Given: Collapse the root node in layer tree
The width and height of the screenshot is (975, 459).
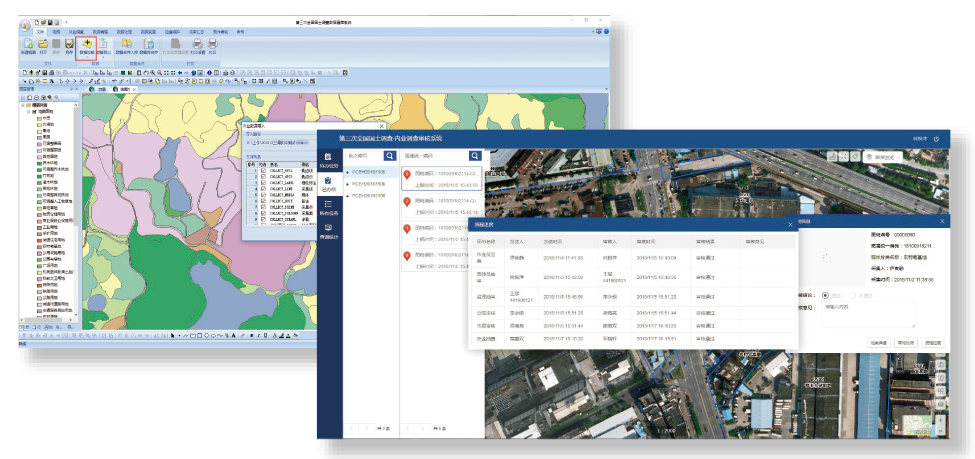Looking at the screenshot, I should (22, 103).
